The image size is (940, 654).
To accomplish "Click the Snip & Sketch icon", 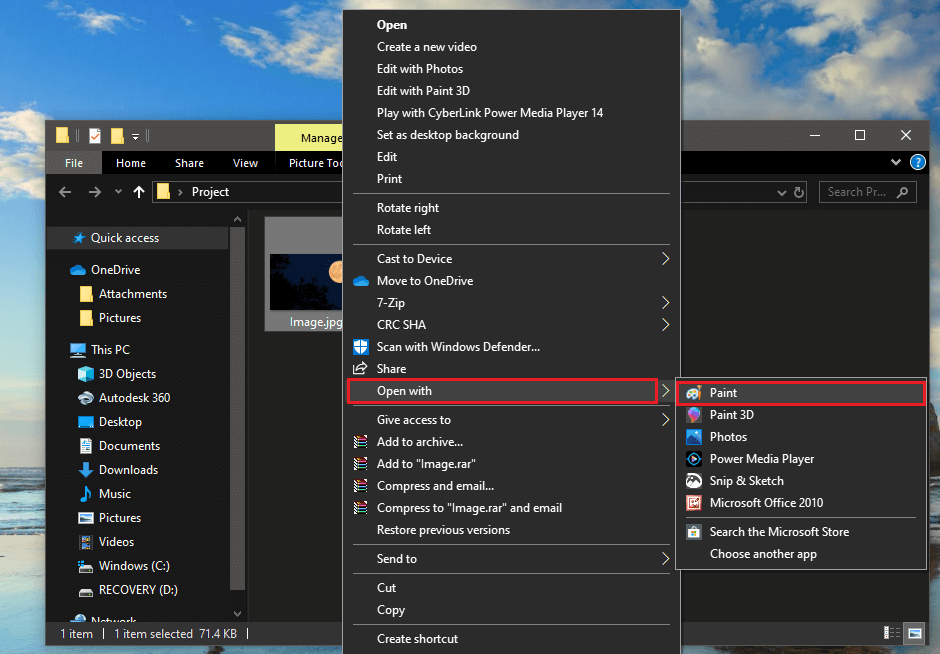I will coord(694,481).
